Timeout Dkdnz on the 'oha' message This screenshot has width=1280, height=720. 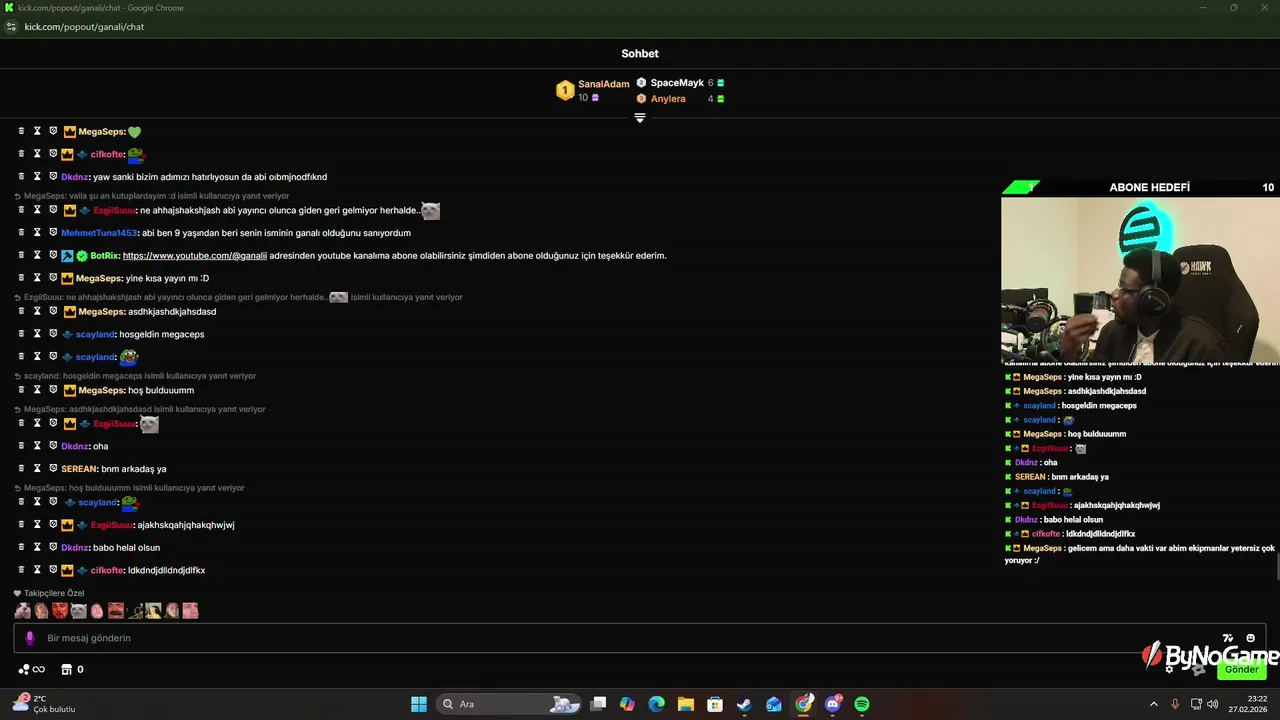[x=37, y=446]
